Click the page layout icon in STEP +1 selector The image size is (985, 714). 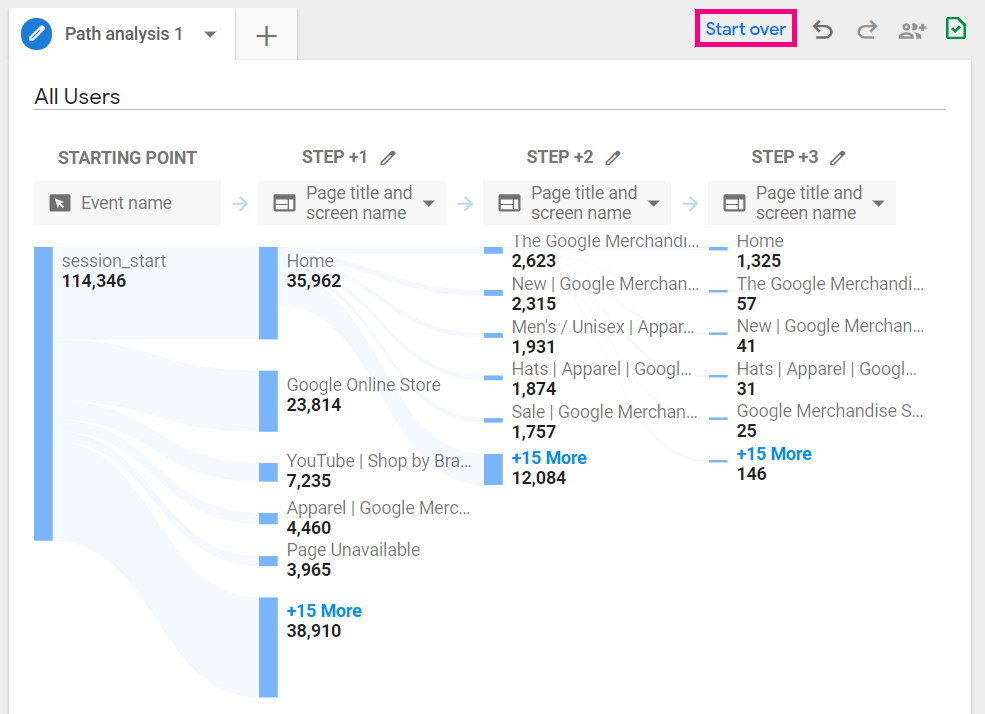(x=285, y=203)
